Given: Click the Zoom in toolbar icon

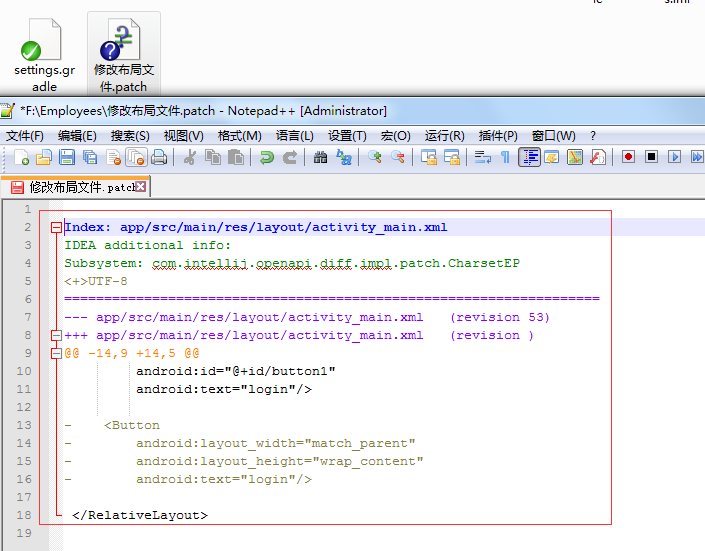Looking at the screenshot, I should tap(374, 157).
